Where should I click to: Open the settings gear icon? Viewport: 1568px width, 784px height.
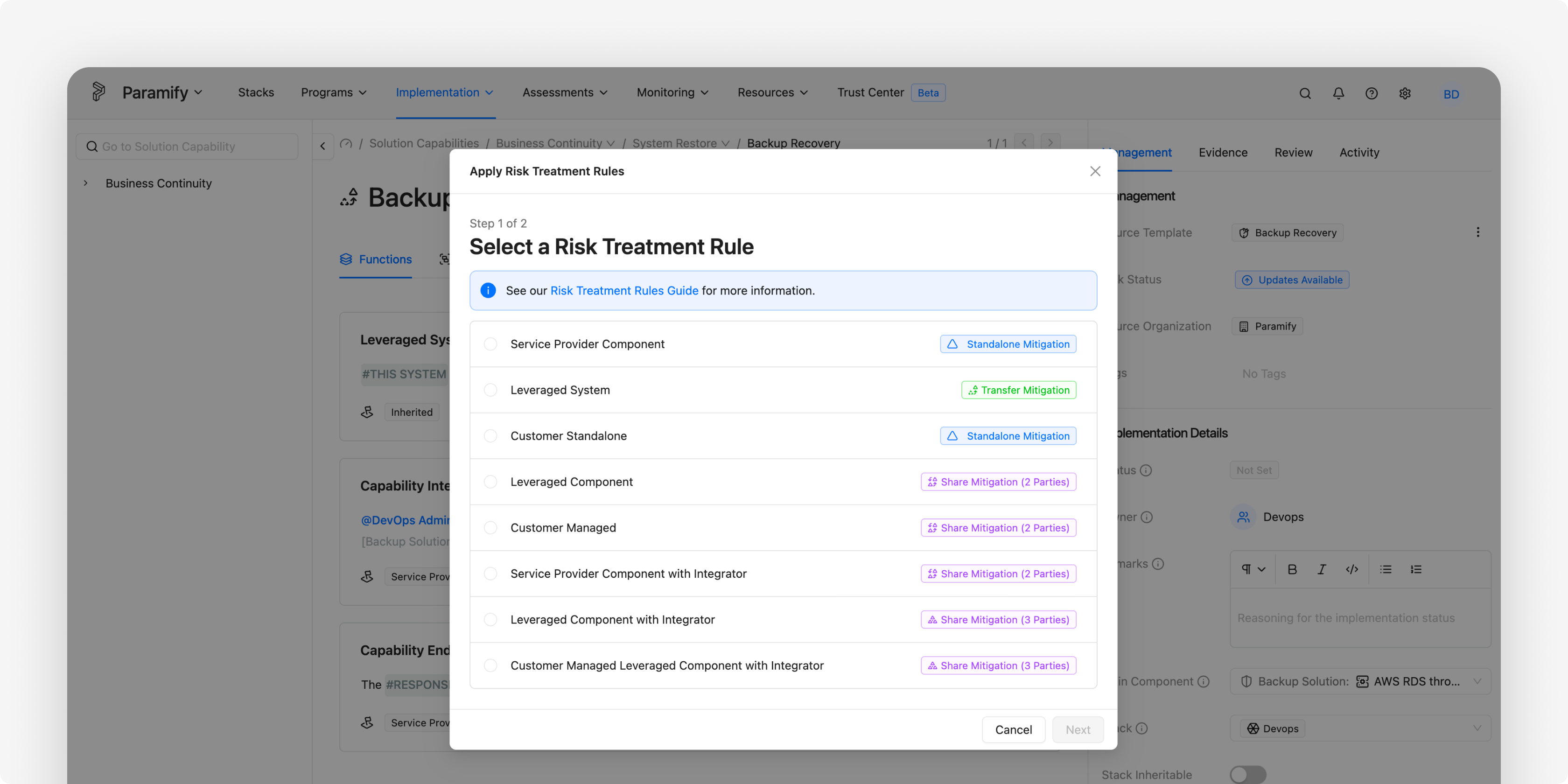pos(1404,93)
